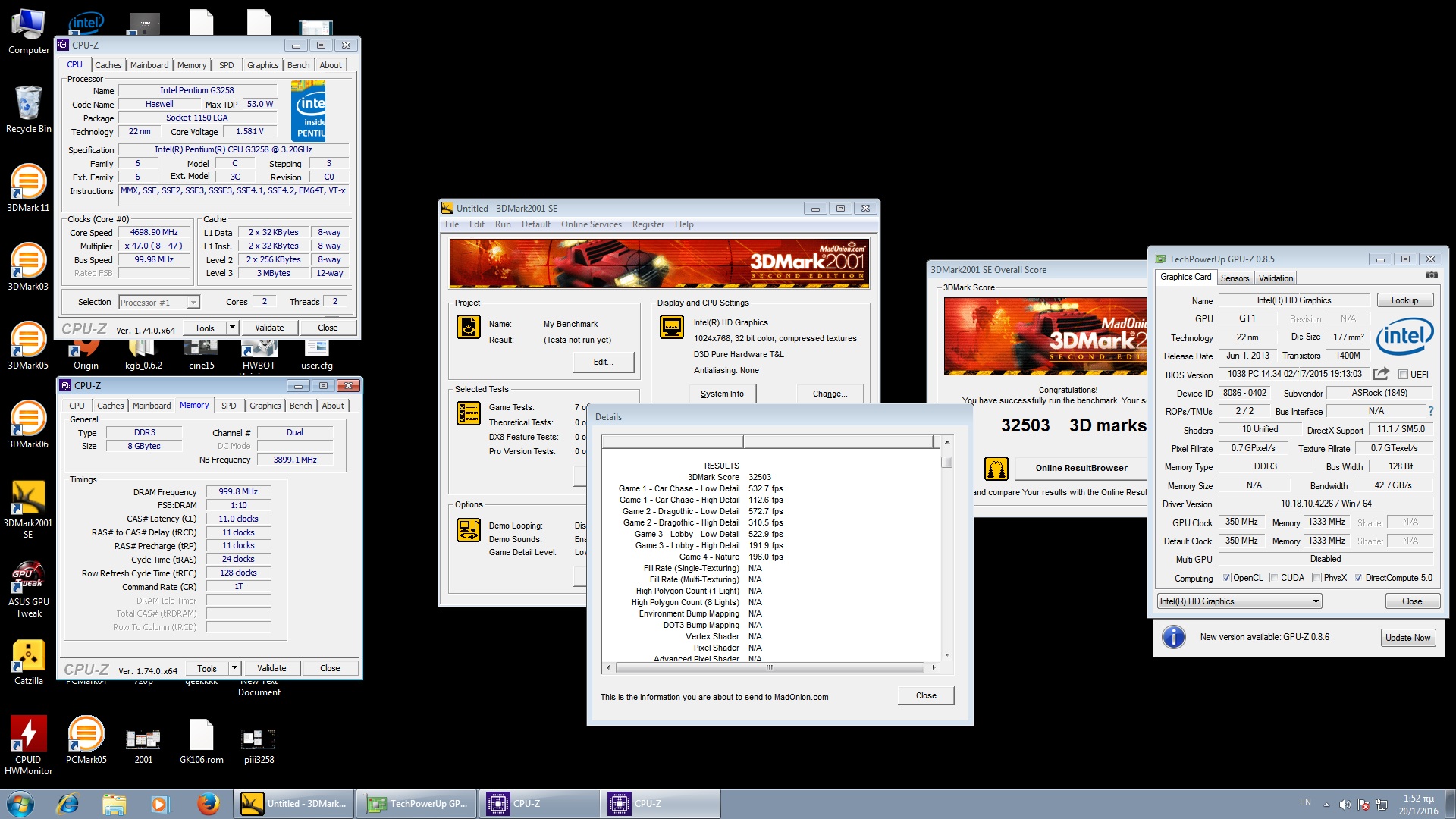Screen dimensions: 1456x819
Task: Open the Recycle Bin
Action: tap(28, 108)
